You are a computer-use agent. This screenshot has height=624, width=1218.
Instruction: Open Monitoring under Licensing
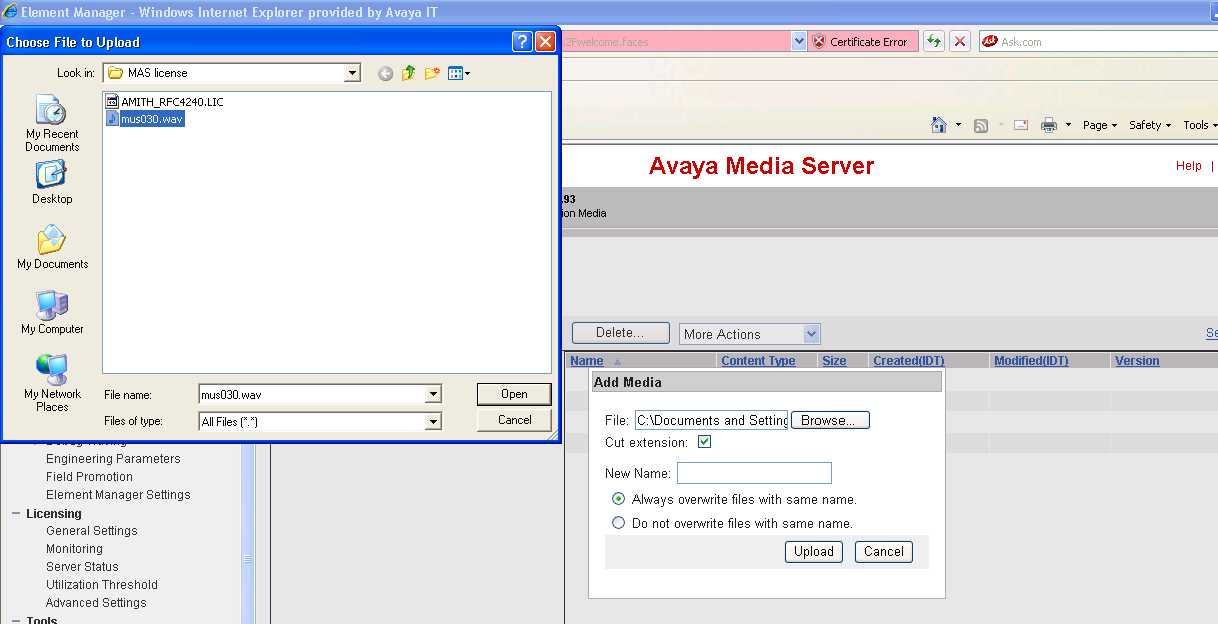pyautogui.click(x=74, y=549)
